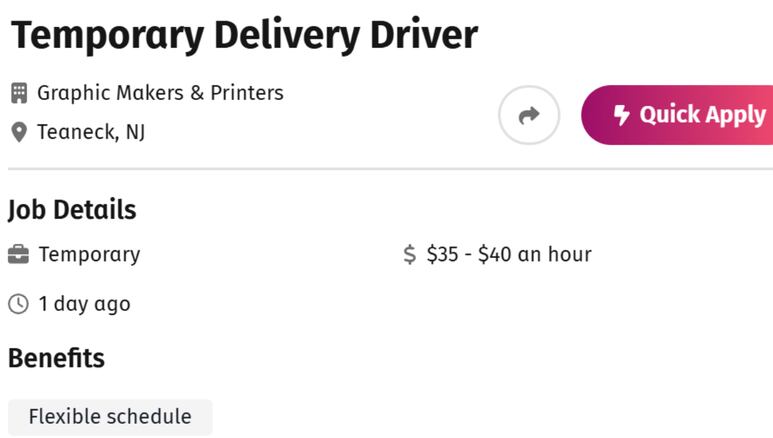Click the Temporary Delivery Driver title

pos(245,36)
